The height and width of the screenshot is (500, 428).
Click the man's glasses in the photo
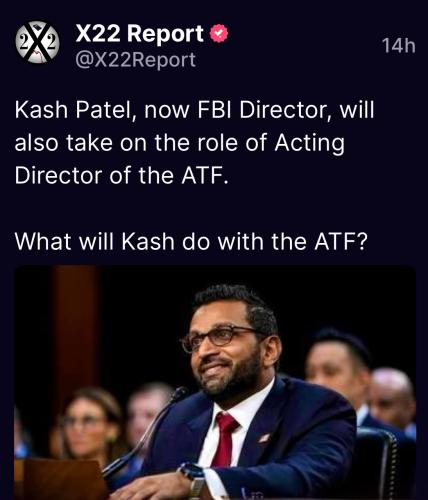coord(220,338)
